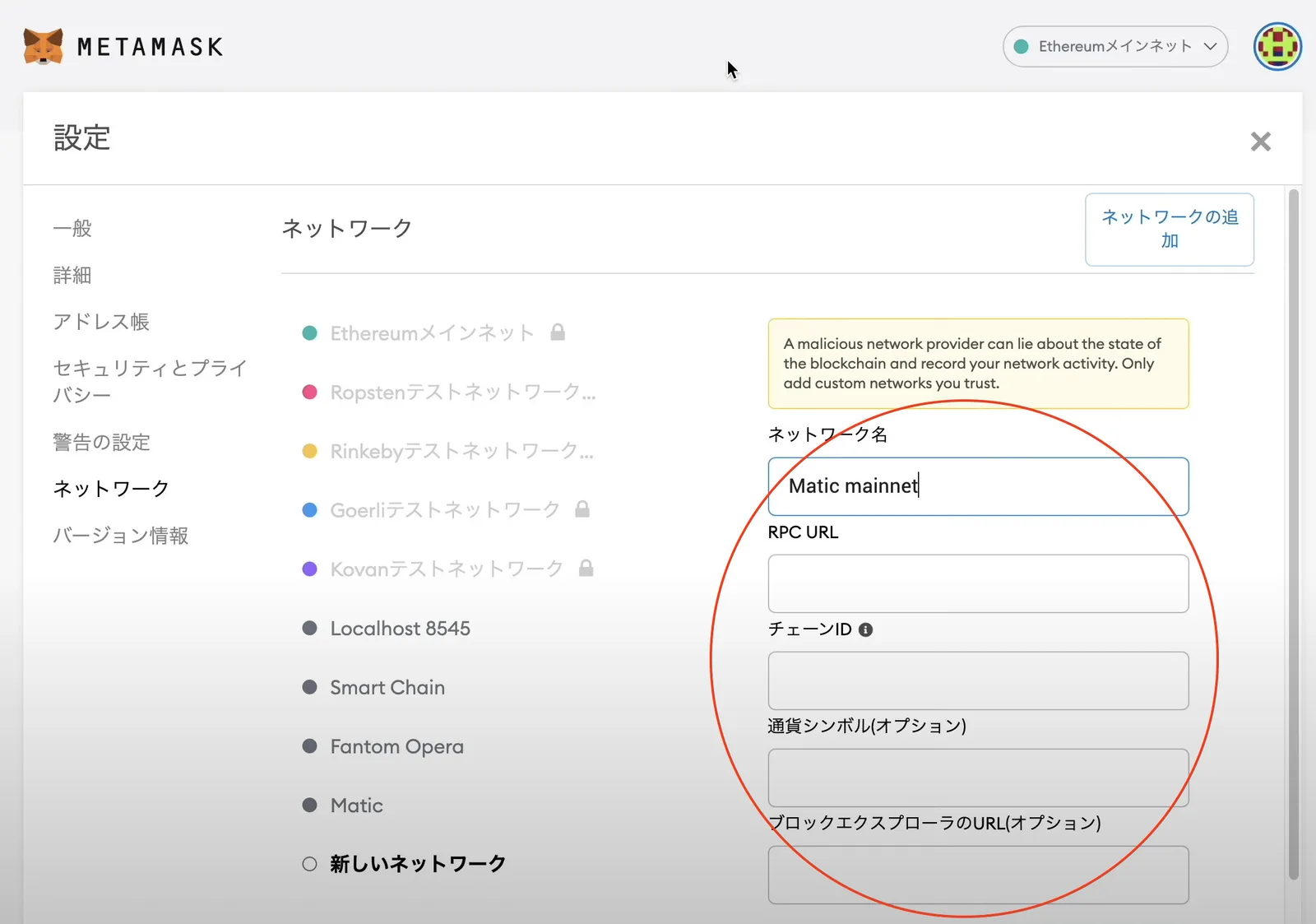
Task: Select Localhost 8545 network
Action: click(401, 629)
